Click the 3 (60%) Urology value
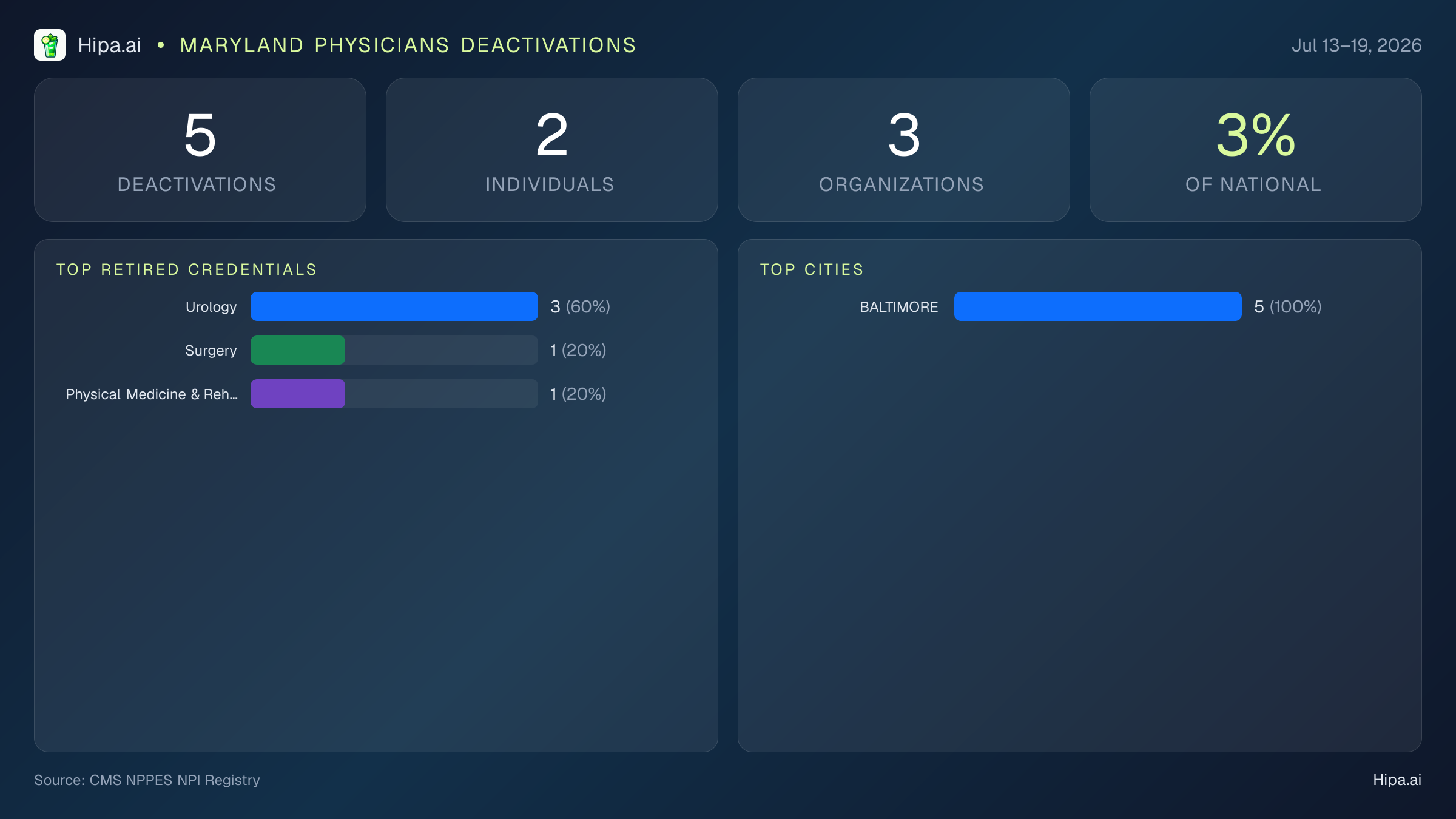Screen dimensions: 1456x819 tap(580, 306)
